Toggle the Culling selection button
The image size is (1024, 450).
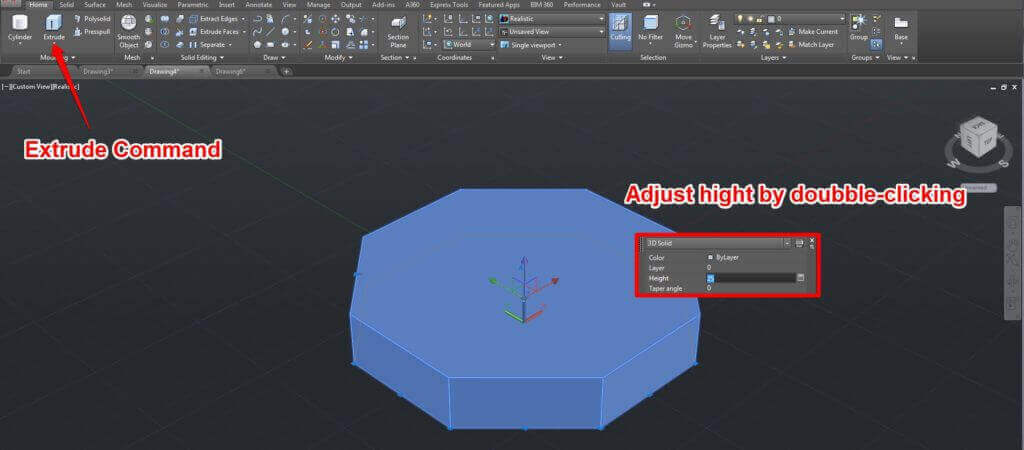(620, 31)
